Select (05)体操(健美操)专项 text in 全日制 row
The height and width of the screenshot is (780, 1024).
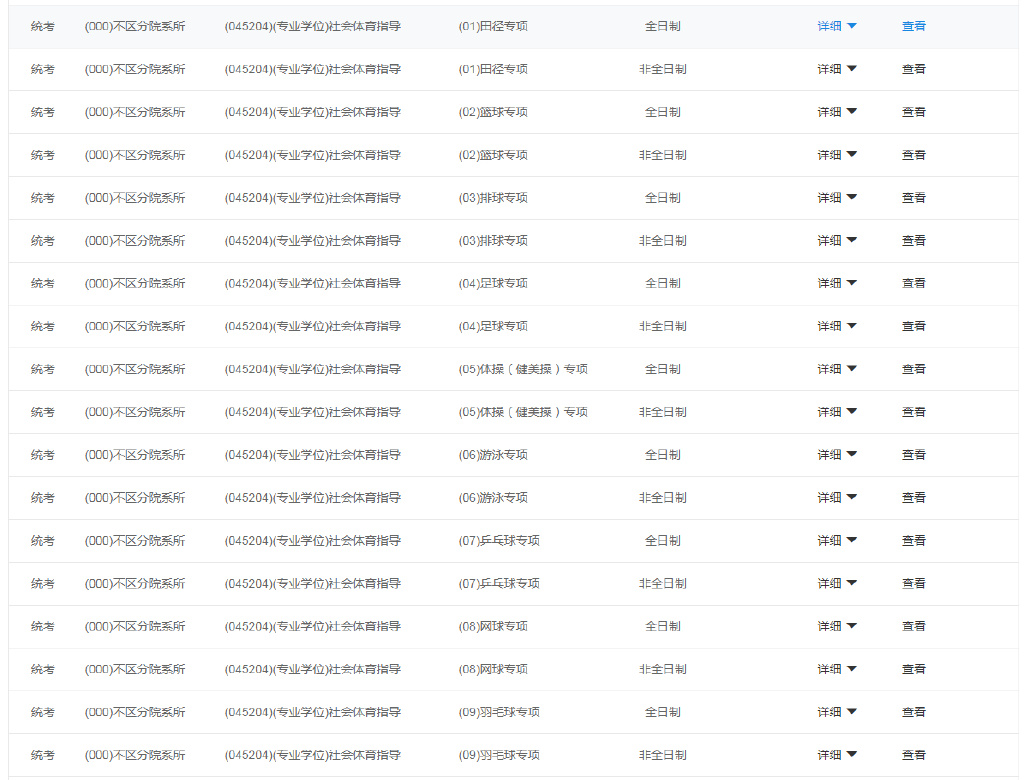(x=523, y=369)
